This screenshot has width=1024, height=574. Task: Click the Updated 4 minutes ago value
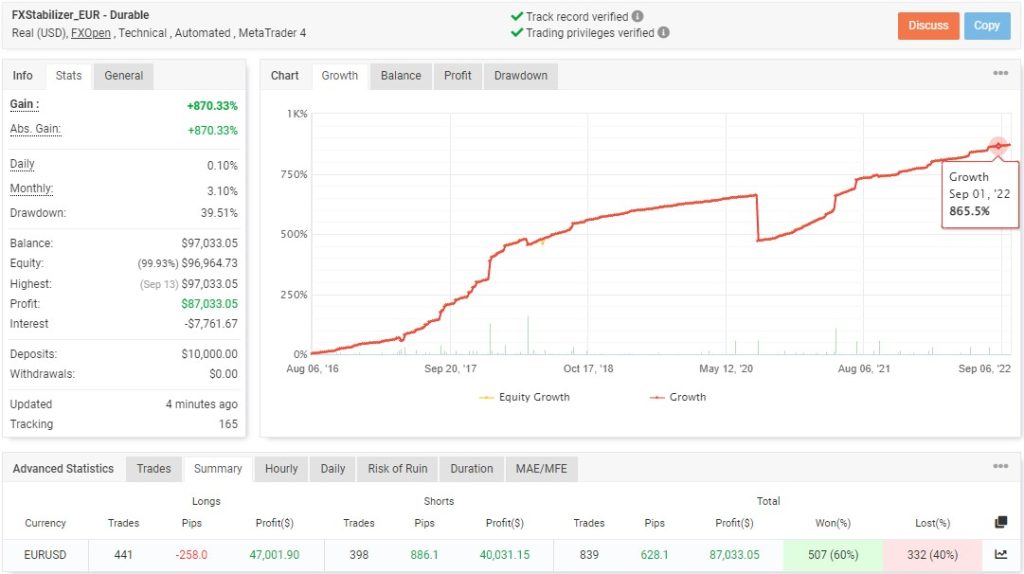tap(202, 404)
